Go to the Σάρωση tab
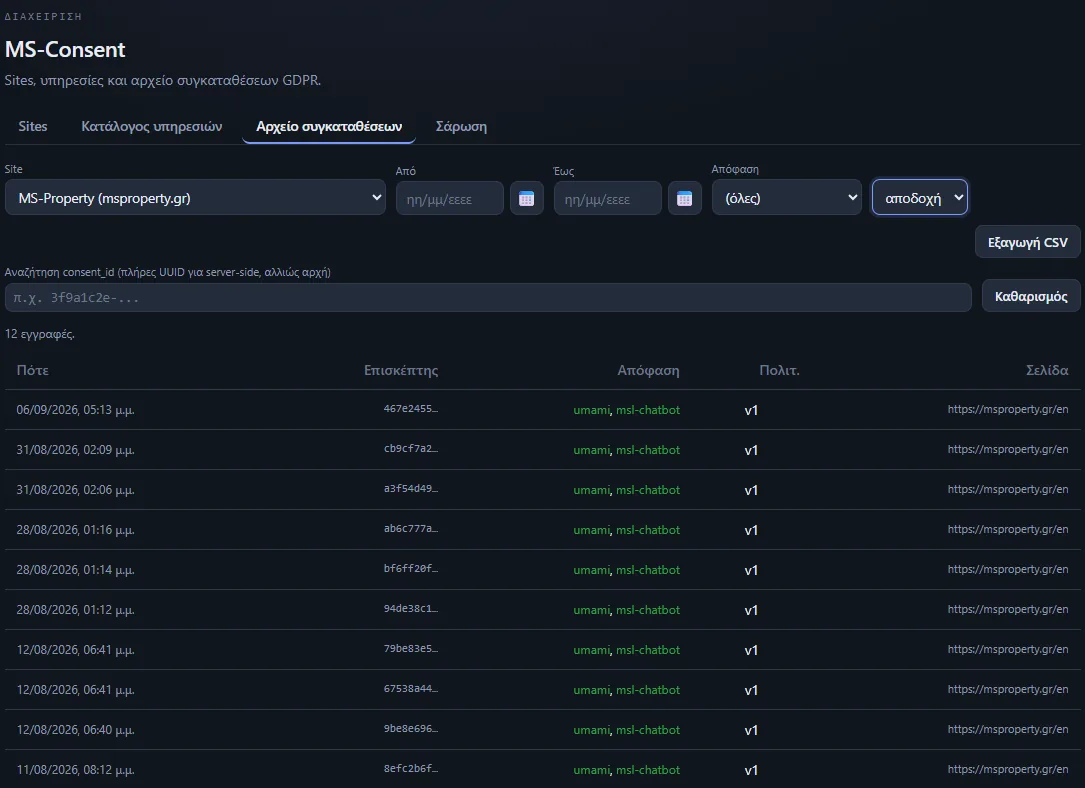The width and height of the screenshot is (1085, 788). coord(461,127)
